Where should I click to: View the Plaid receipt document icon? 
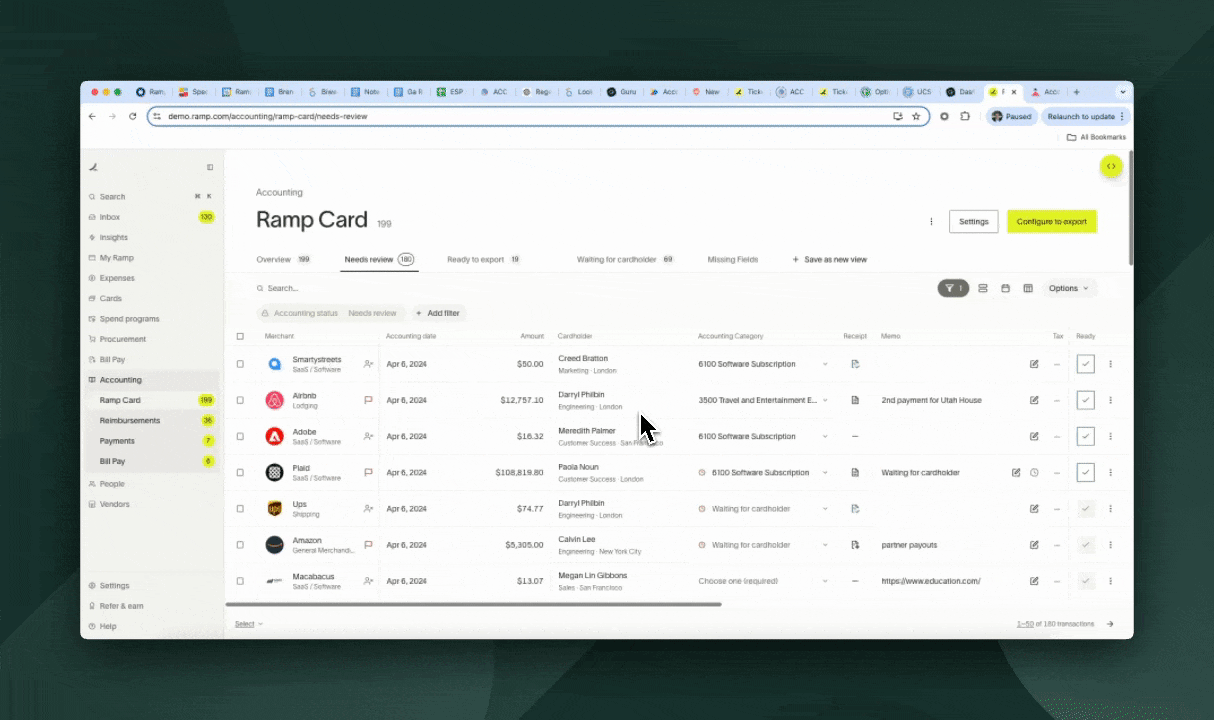click(x=855, y=472)
